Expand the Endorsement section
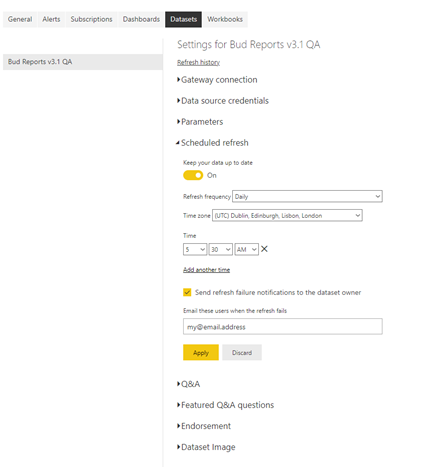The height and width of the screenshot is (467, 440). tap(204, 426)
